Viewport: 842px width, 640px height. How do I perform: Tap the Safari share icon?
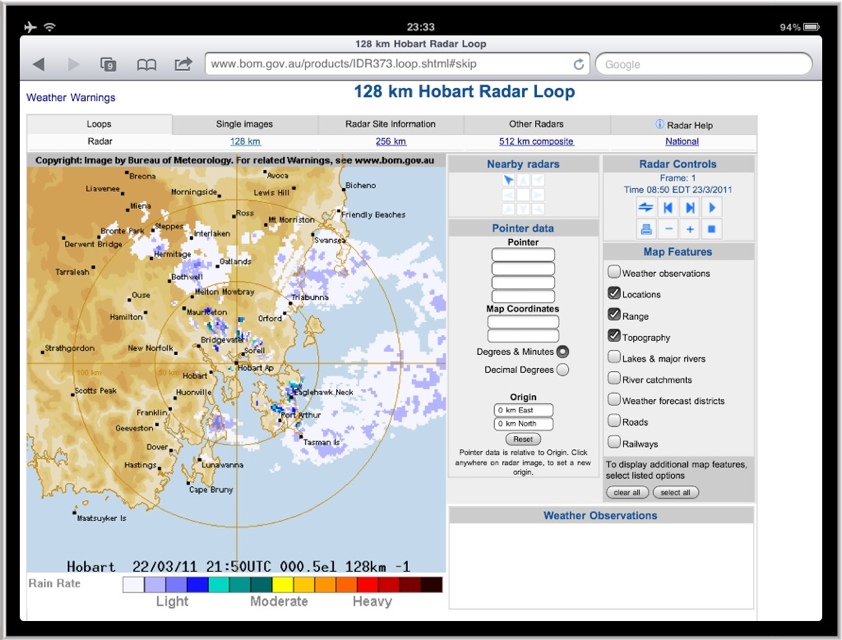[183, 64]
